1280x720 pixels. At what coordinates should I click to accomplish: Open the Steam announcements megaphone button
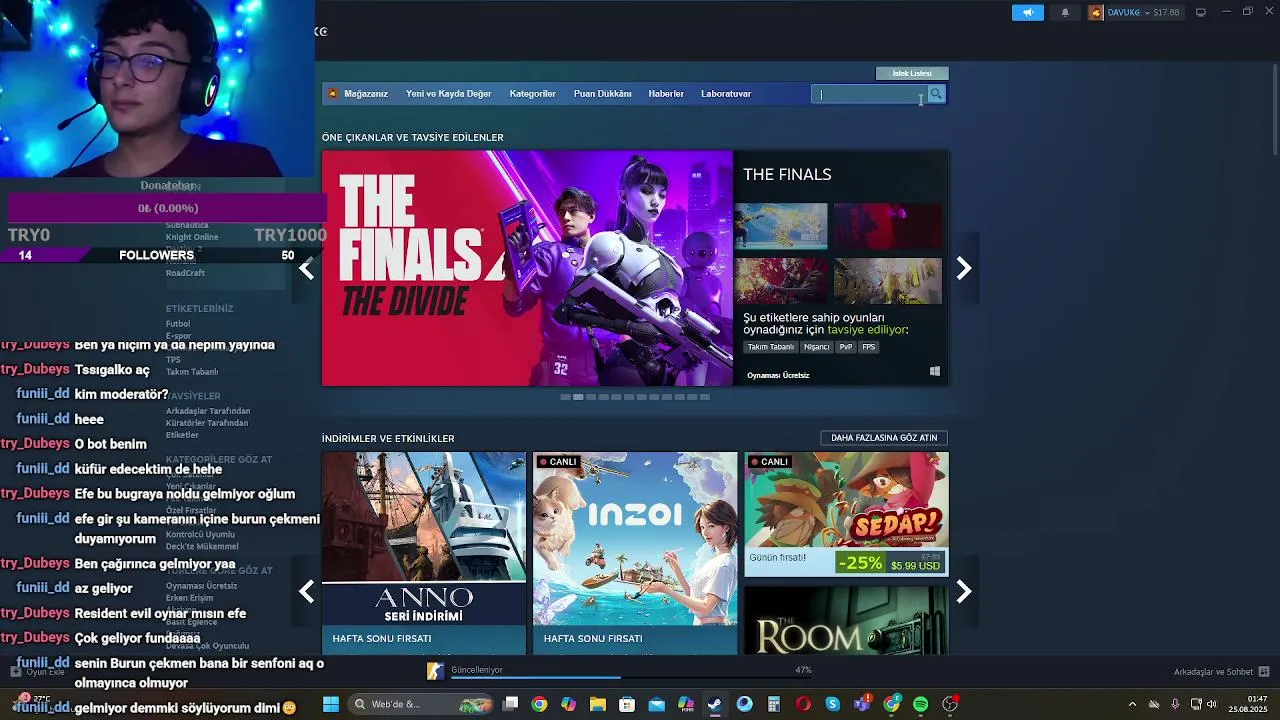[1027, 12]
